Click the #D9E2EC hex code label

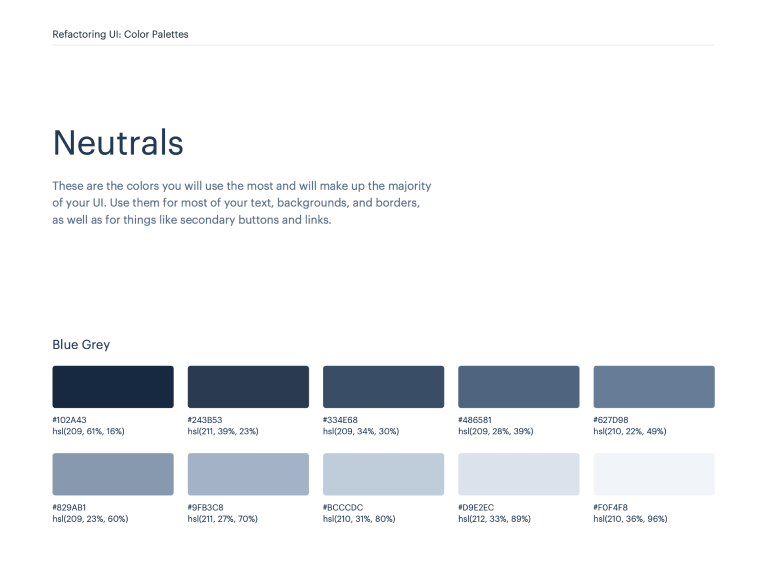(476, 507)
